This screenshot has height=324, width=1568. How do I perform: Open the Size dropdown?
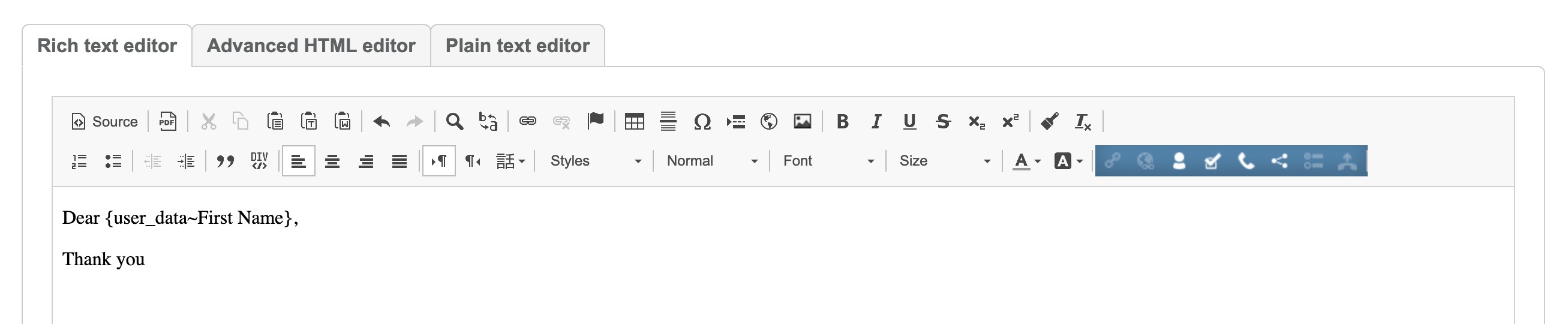tap(944, 161)
